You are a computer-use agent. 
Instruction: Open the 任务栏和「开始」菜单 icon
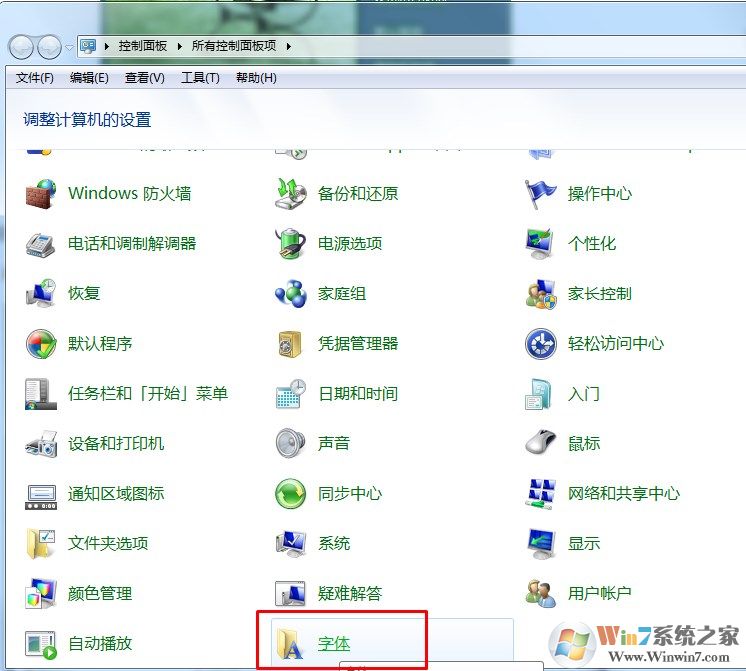[41, 394]
